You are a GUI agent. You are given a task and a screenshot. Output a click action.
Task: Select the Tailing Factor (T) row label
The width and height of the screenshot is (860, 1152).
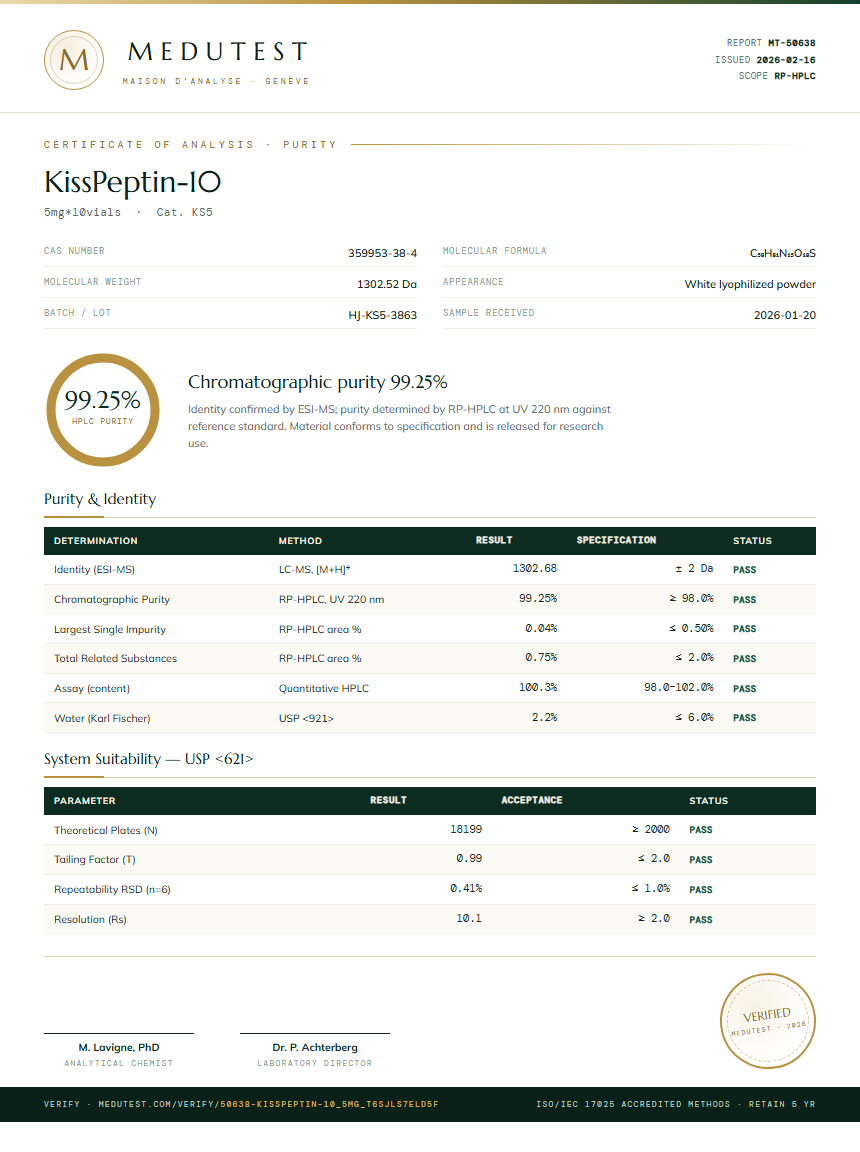click(x=95, y=860)
